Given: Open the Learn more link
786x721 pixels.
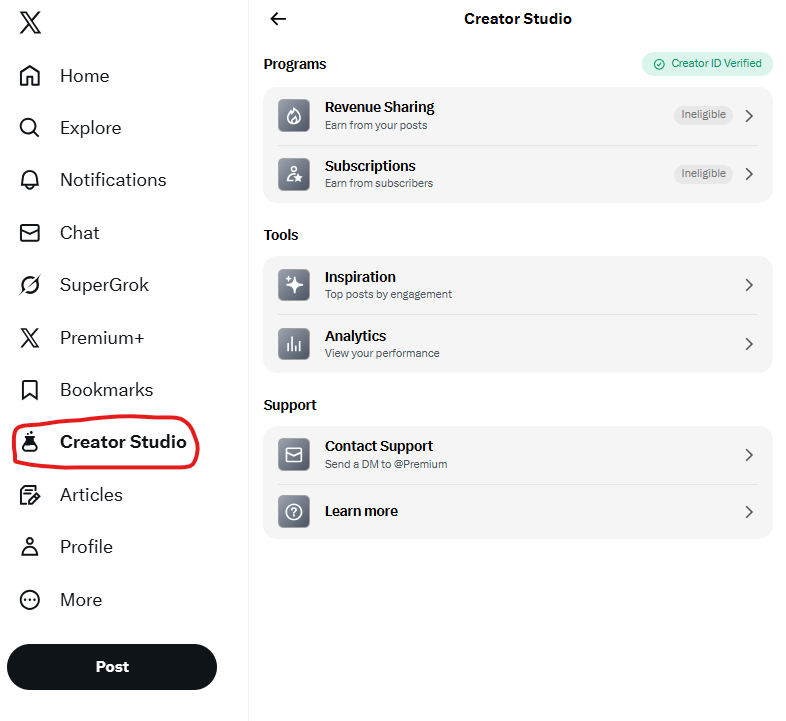Looking at the screenshot, I should click(x=361, y=511).
